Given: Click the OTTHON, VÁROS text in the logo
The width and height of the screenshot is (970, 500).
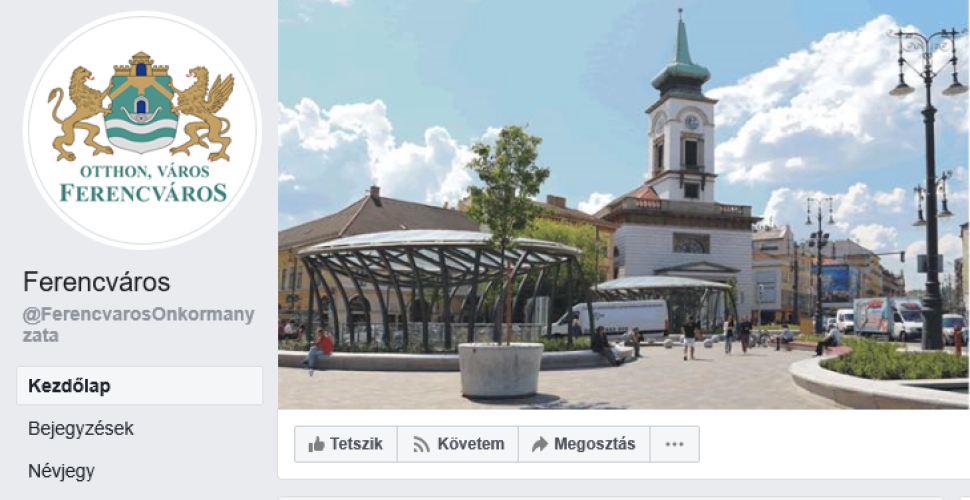Looking at the screenshot, I should tap(145, 171).
